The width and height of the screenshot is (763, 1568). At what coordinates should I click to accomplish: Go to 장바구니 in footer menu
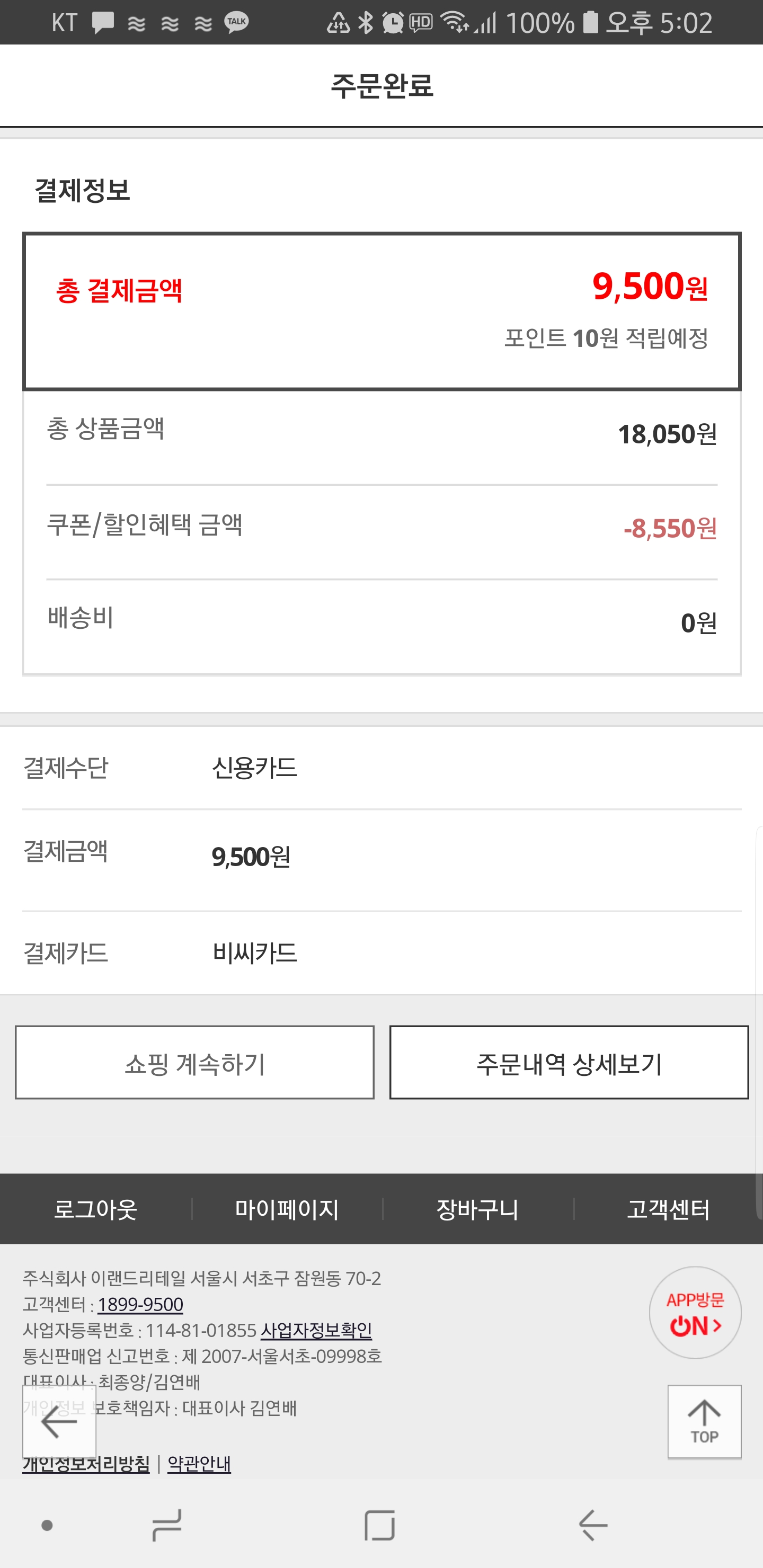pos(477,1209)
